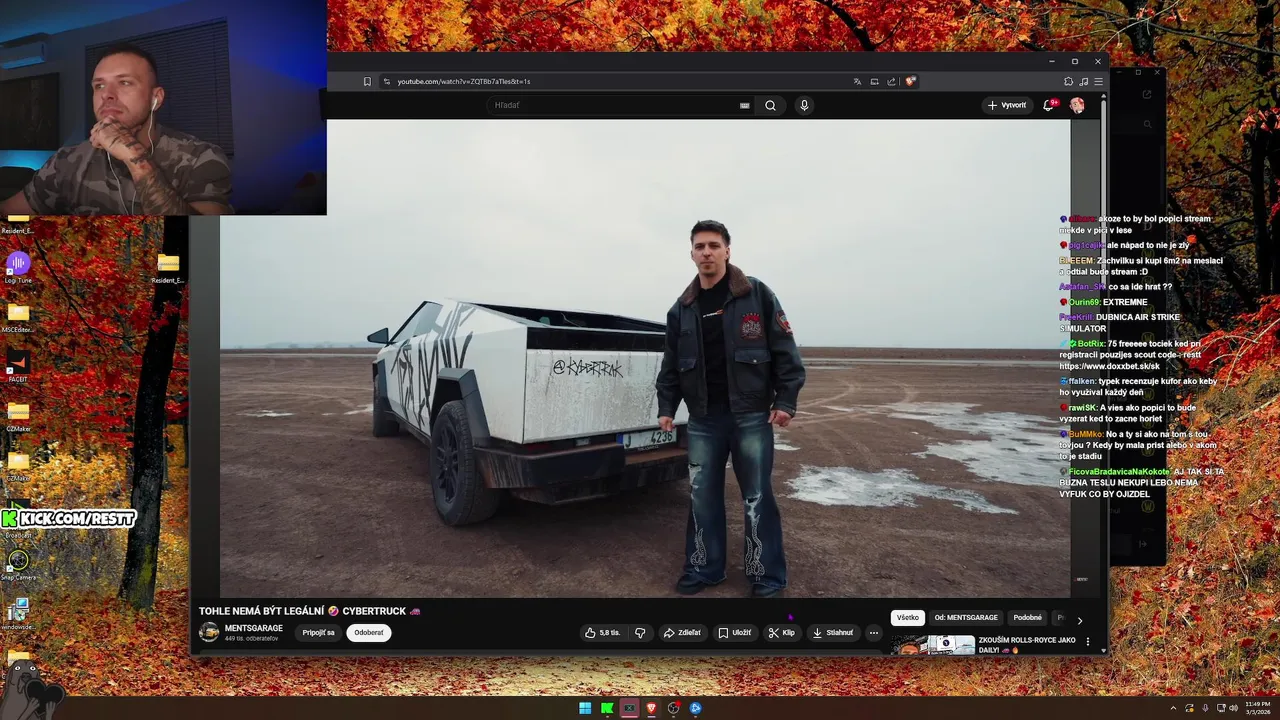The width and height of the screenshot is (1280, 720).
Task: Click the youtube.com address bar URL
Action: (x=464, y=81)
